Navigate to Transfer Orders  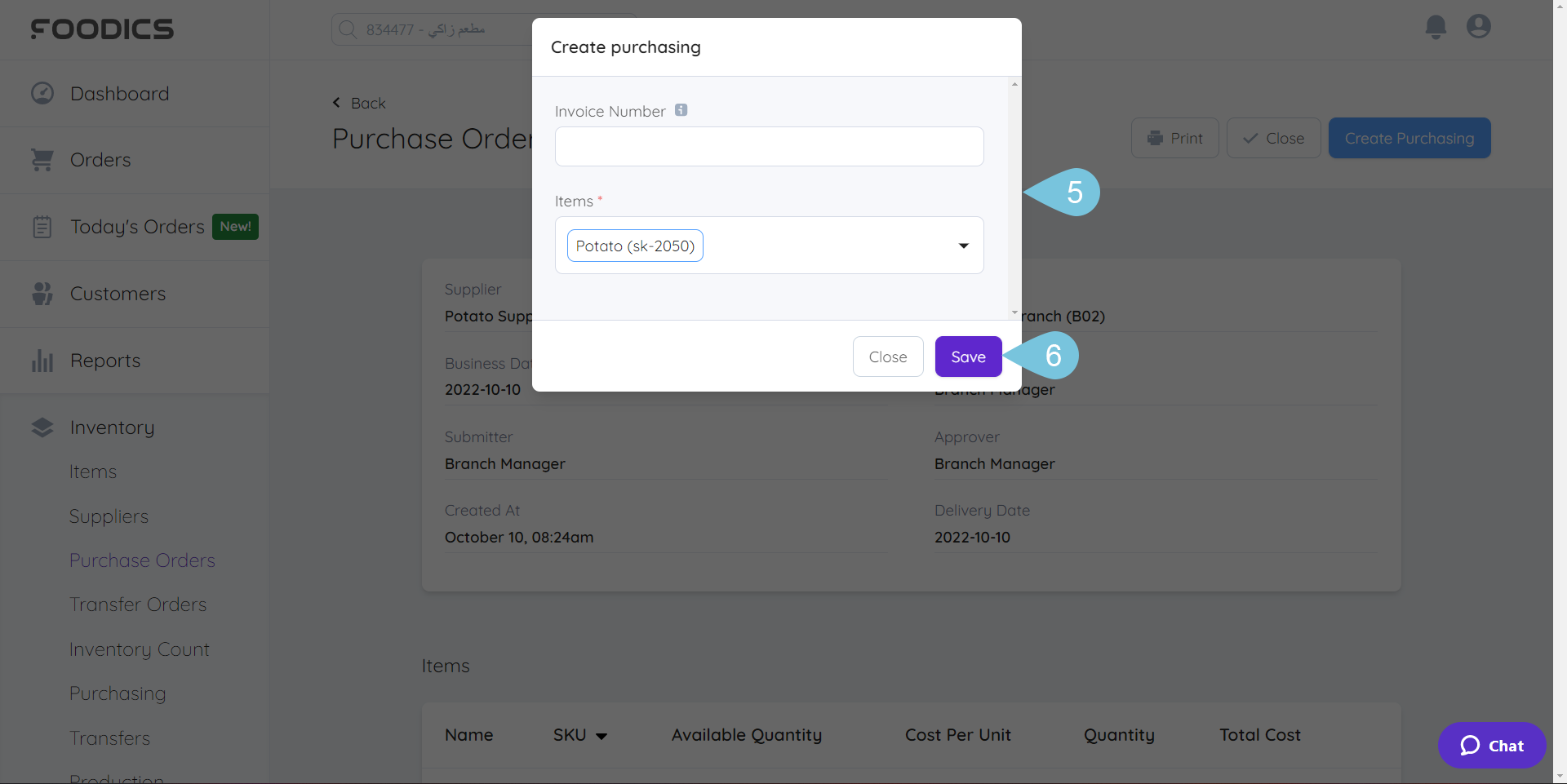[x=137, y=605]
